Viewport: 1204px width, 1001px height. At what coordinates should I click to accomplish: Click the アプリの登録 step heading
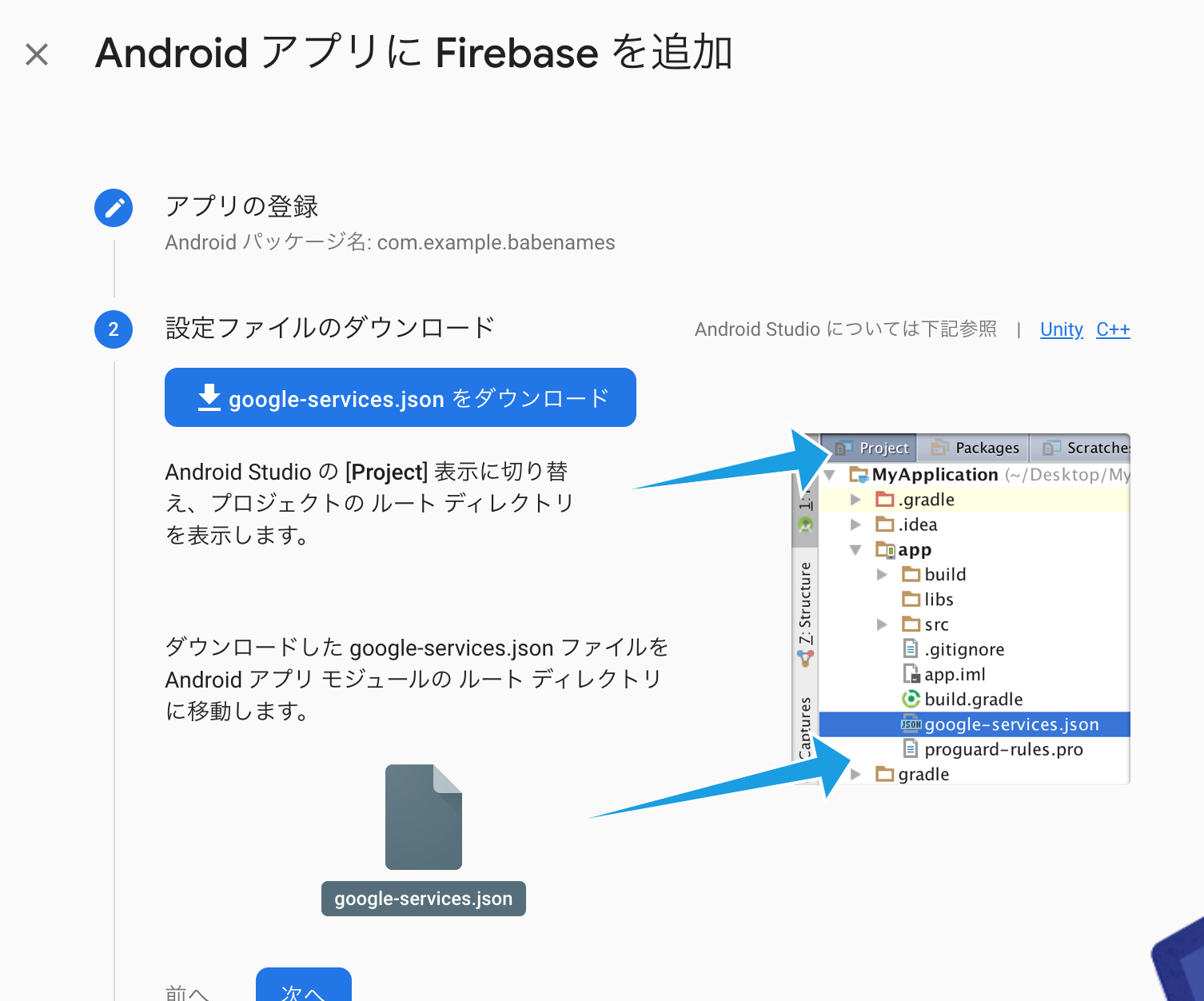coord(241,206)
